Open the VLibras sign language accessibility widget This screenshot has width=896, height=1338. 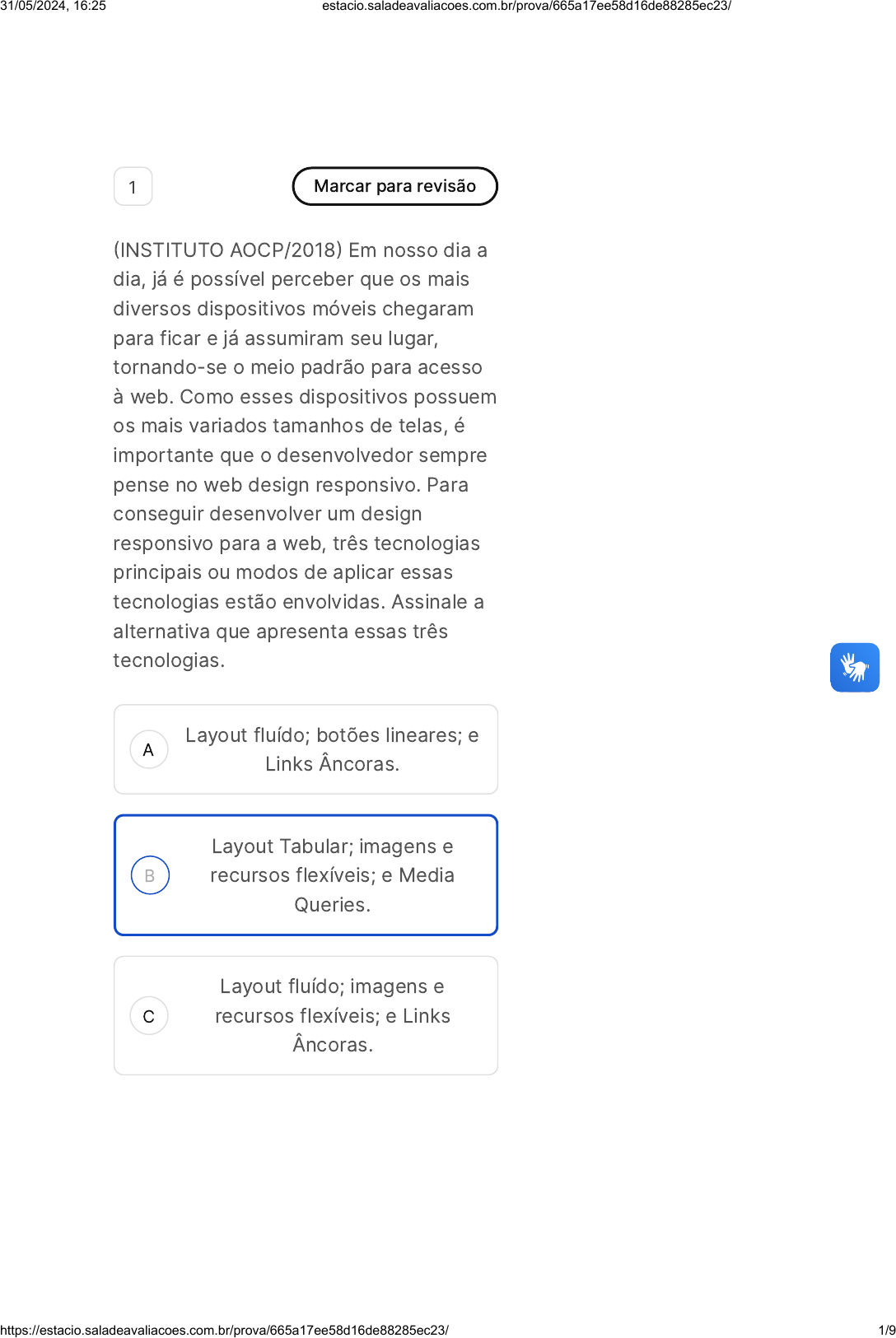[x=854, y=667]
